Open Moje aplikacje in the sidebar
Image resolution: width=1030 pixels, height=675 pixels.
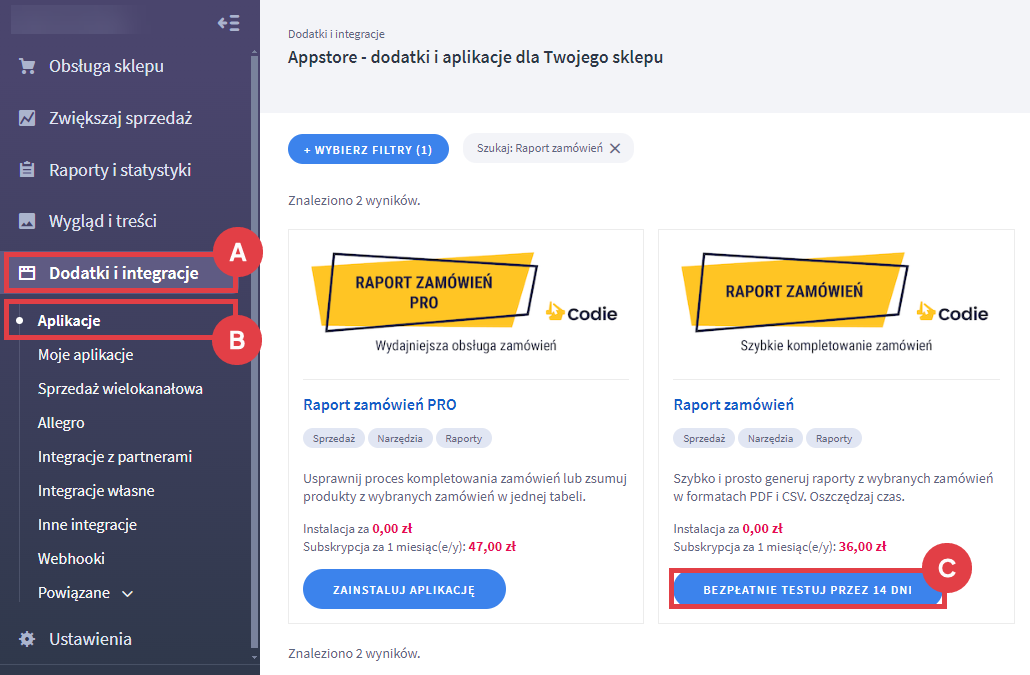pyautogui.click(x=85, y=355)
